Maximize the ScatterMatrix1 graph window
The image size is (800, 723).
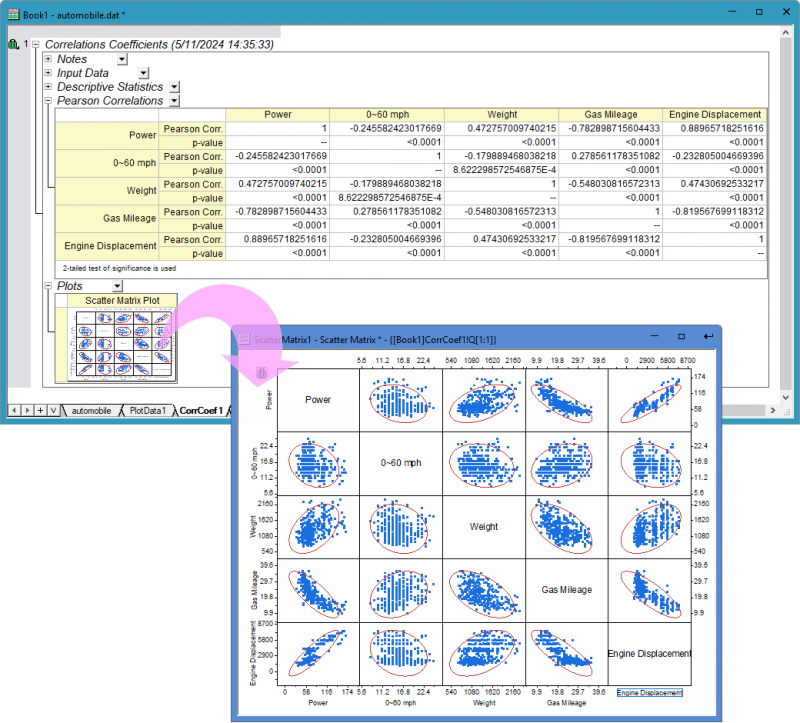click(x=681, y=337)
